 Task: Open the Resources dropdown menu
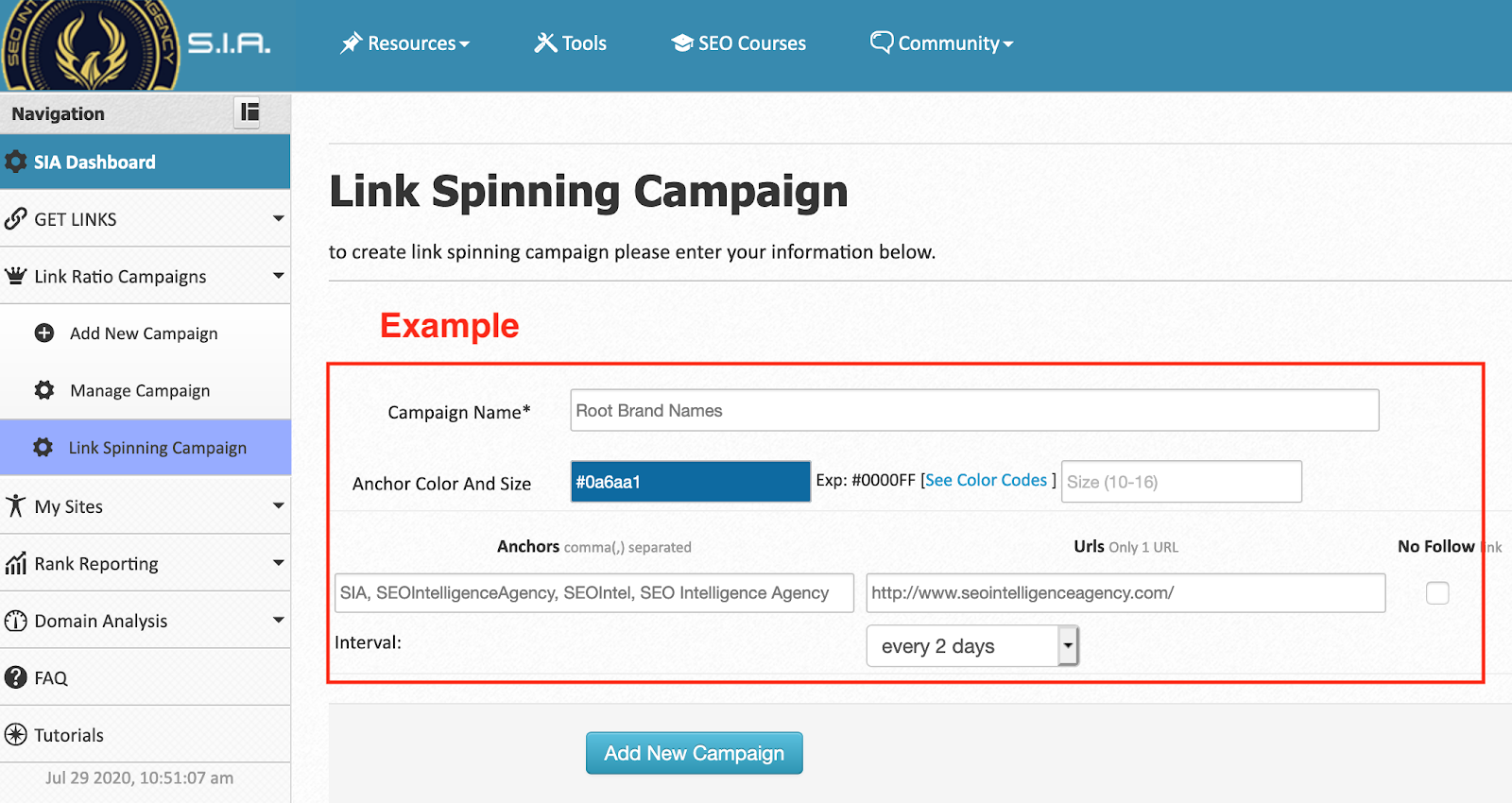click(x=404, y=43)
